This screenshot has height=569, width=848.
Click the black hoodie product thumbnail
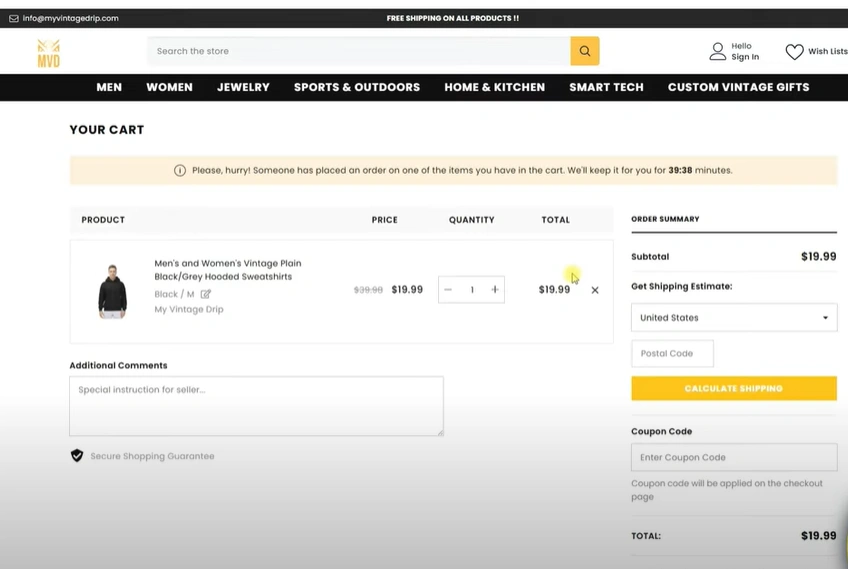[x=112, y=292]
